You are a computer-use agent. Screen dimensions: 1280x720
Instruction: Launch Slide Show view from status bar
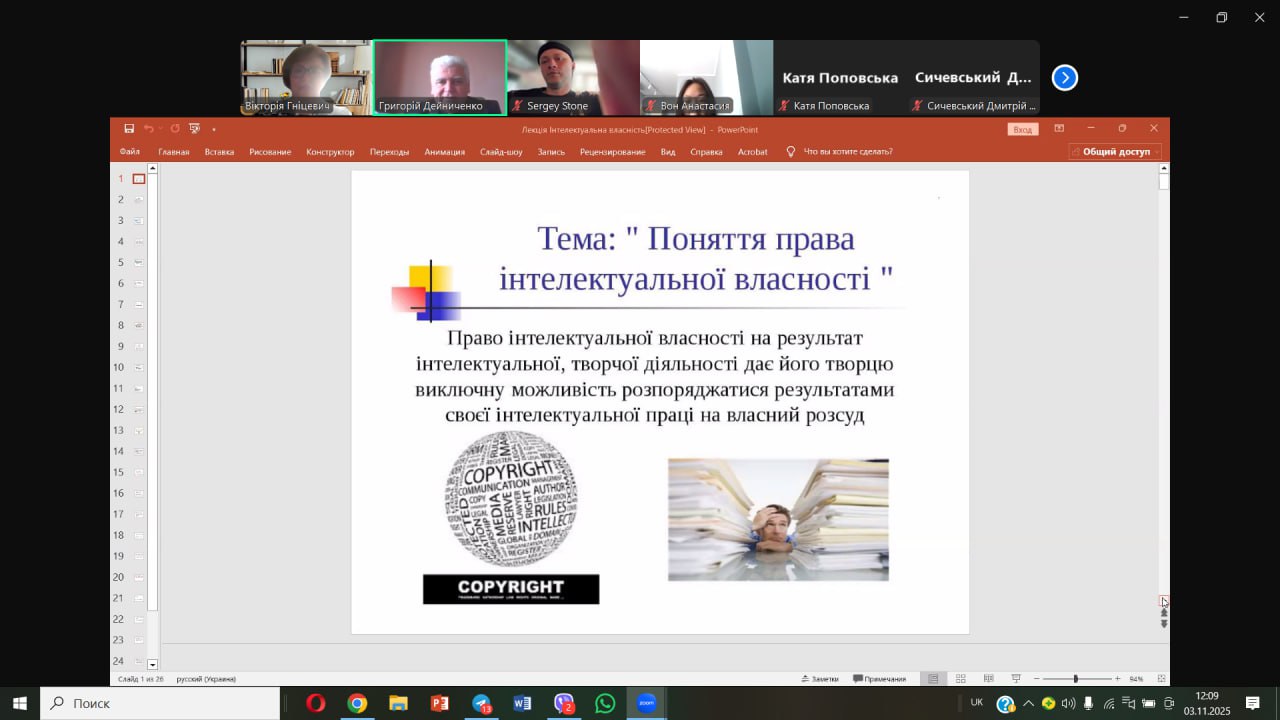(1016, 679)
